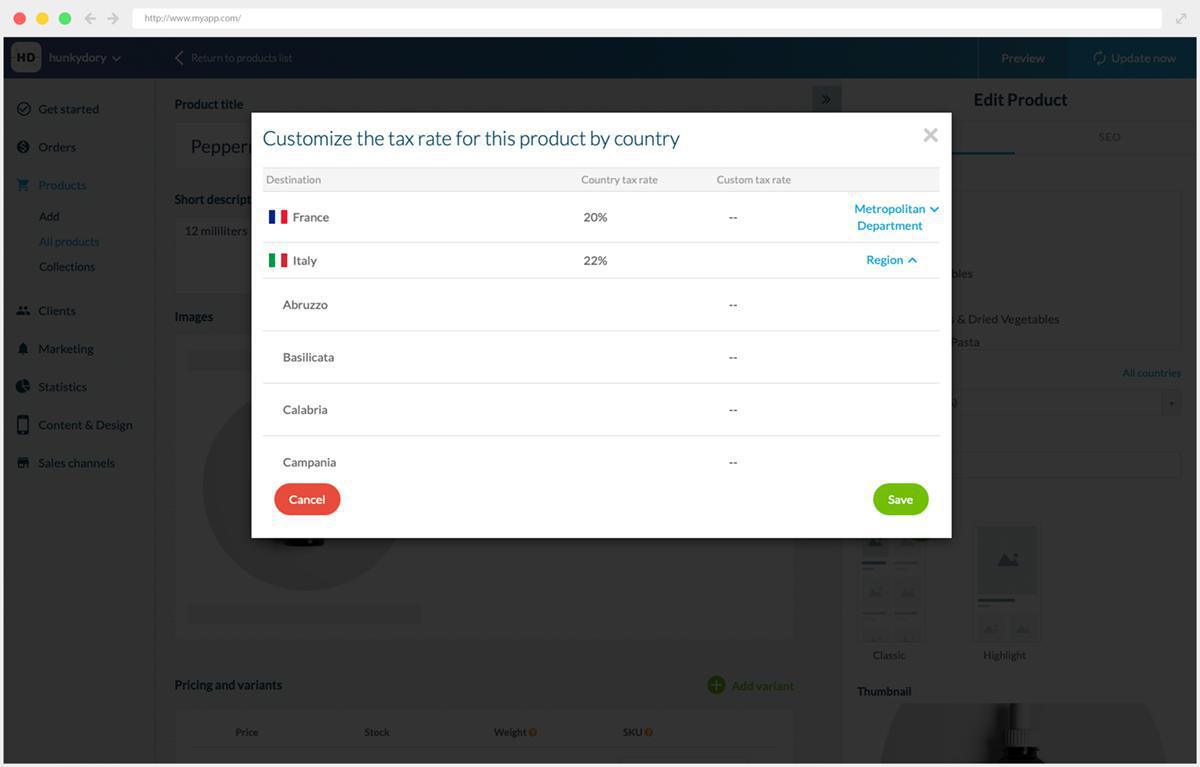Screen dimensions: 1200x767
Task: Open the hunkydory account dropdown
Action: (84, 58)
